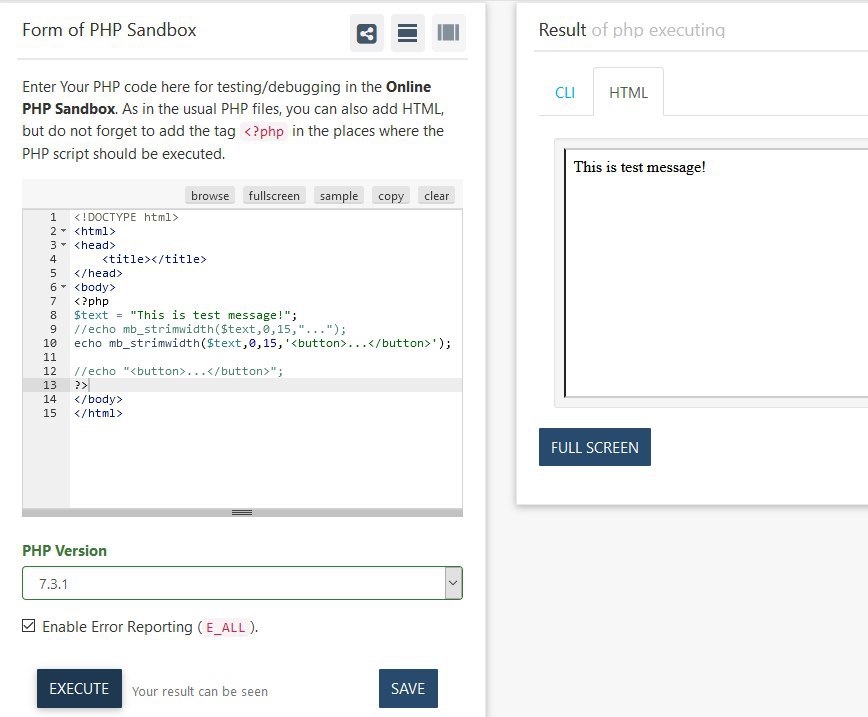Image resolution: width=868 pixels, height=717 pixels.
Task: Click the 'Form of PHP Sandbox' heading
Action: click(x=109, y=30)
